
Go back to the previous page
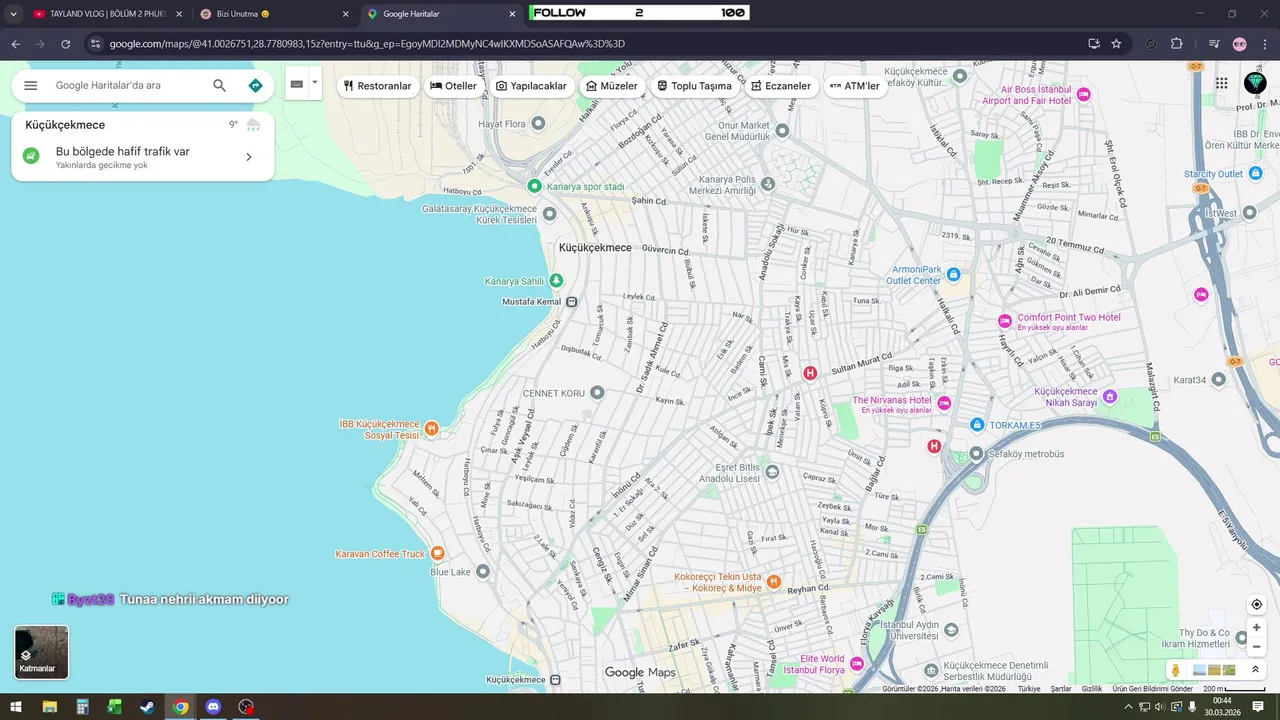16,44
